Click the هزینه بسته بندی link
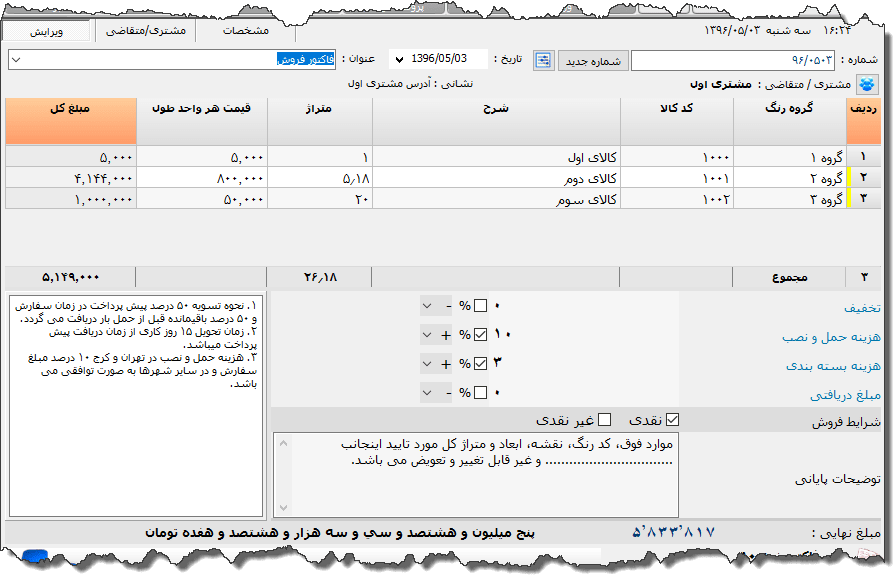 pyautogui.click(x=833, y=365)
